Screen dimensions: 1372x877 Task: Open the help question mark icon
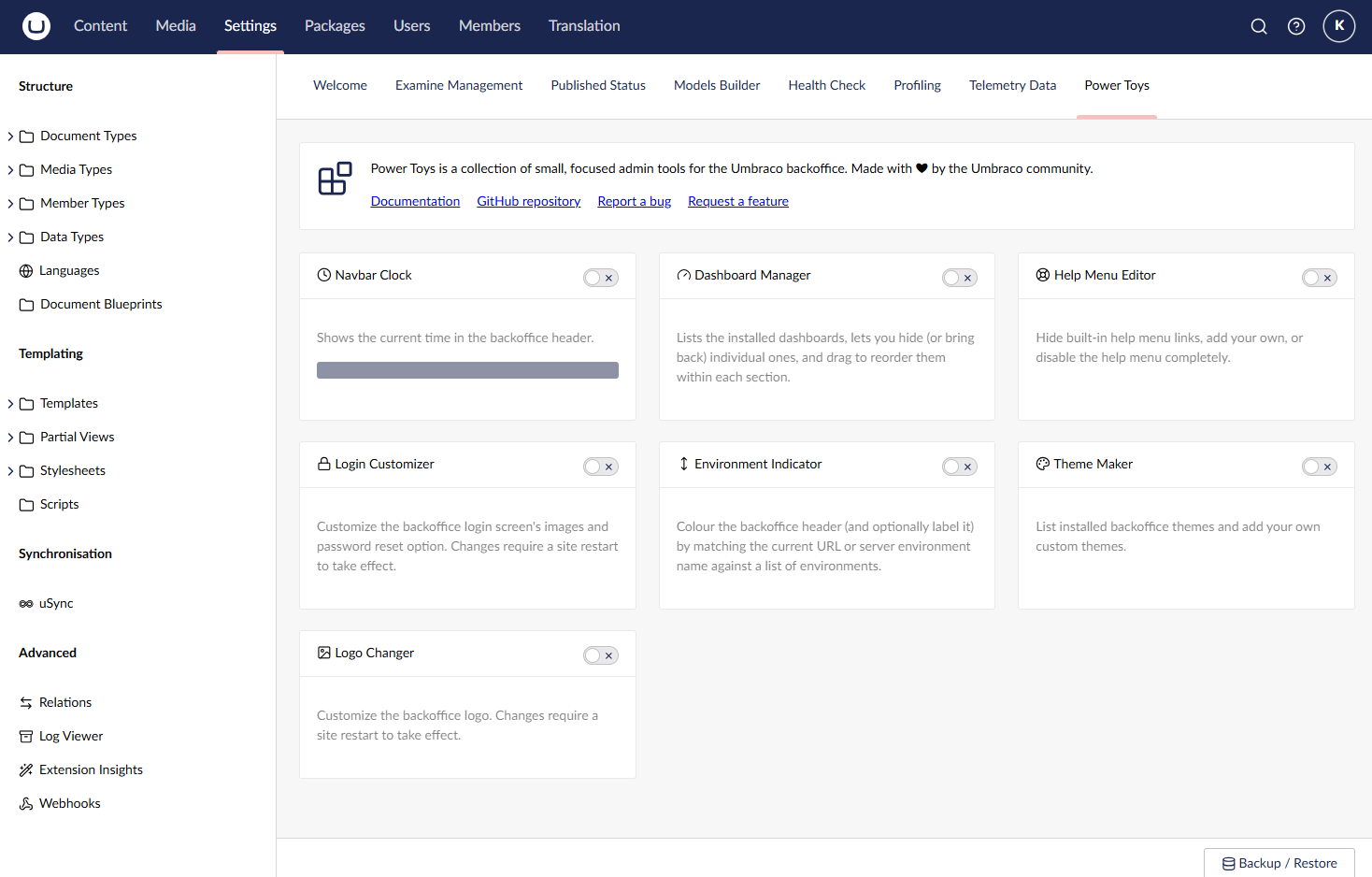tap(1296, 26)
